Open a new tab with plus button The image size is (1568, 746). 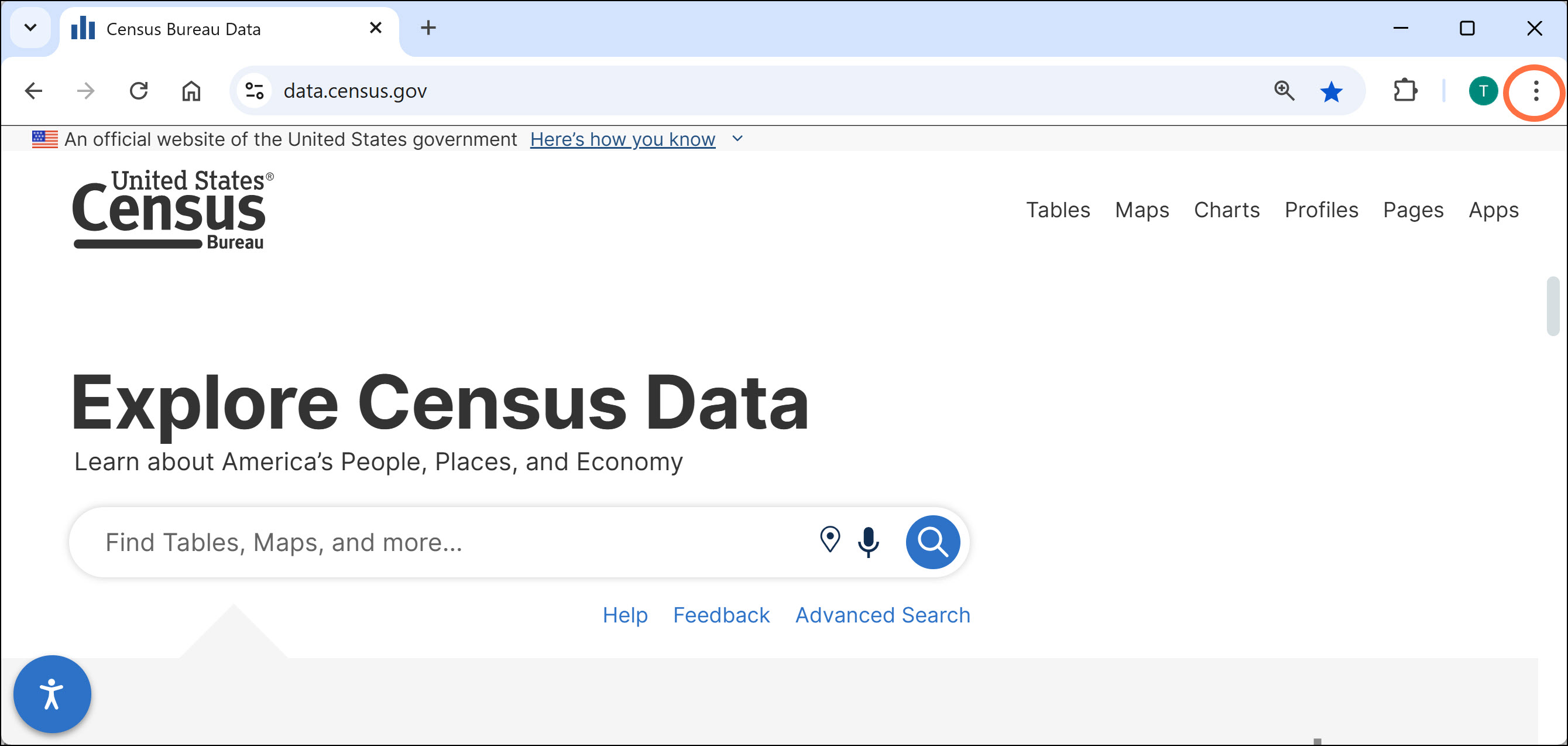[x=428, y=28]
